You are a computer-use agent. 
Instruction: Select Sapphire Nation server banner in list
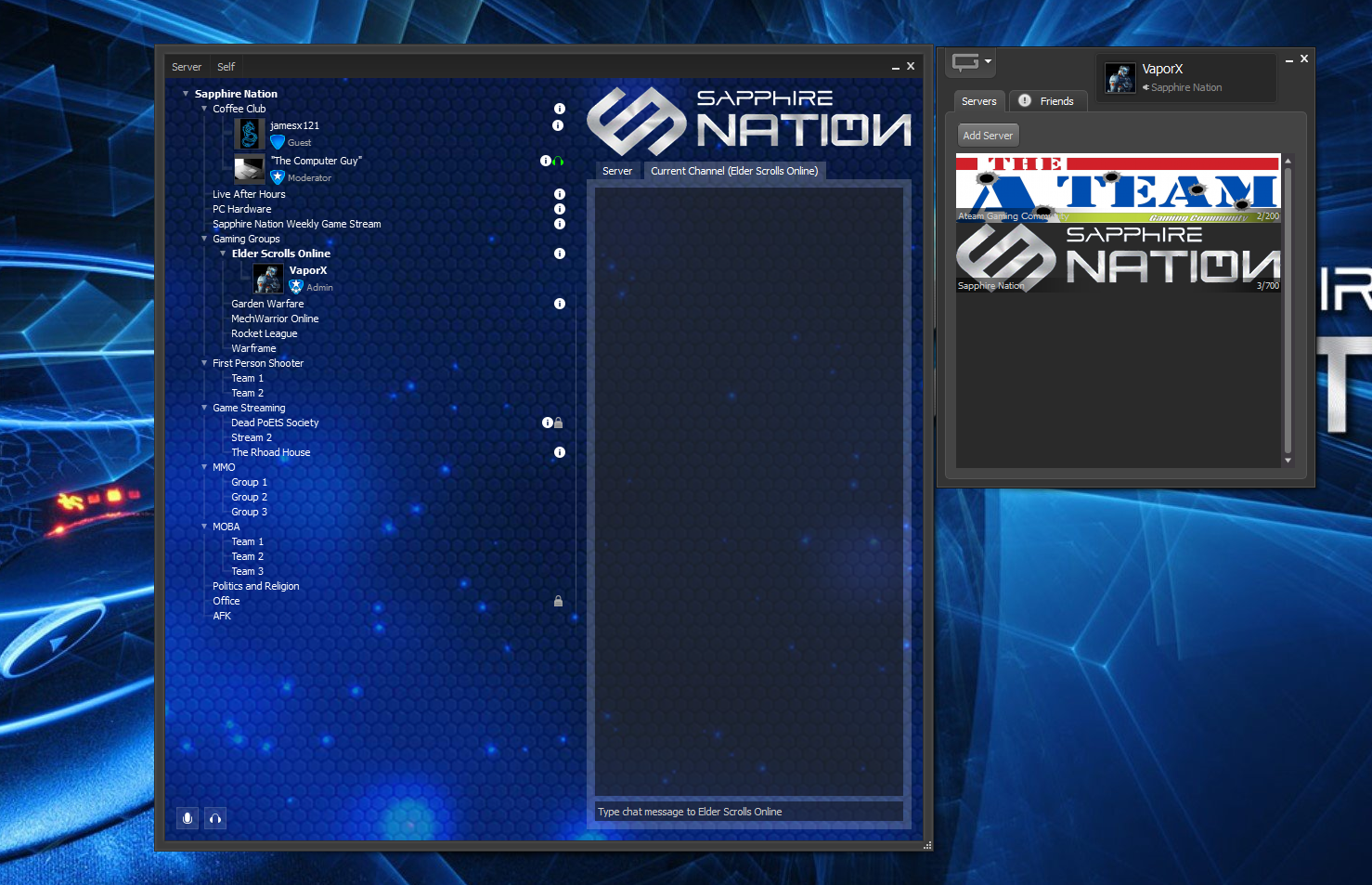coord(1119,258)
